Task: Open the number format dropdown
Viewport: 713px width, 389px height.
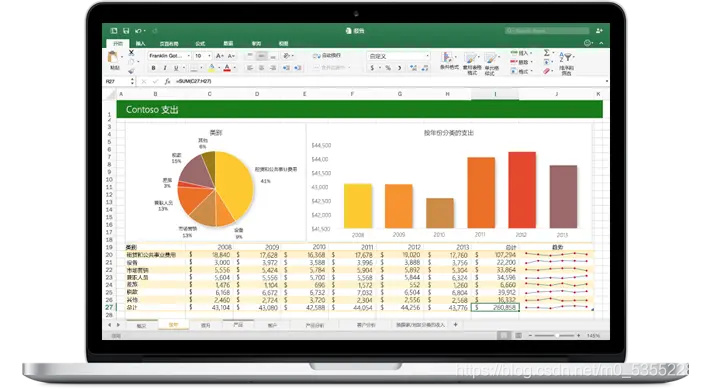Action: coord(398,56)
